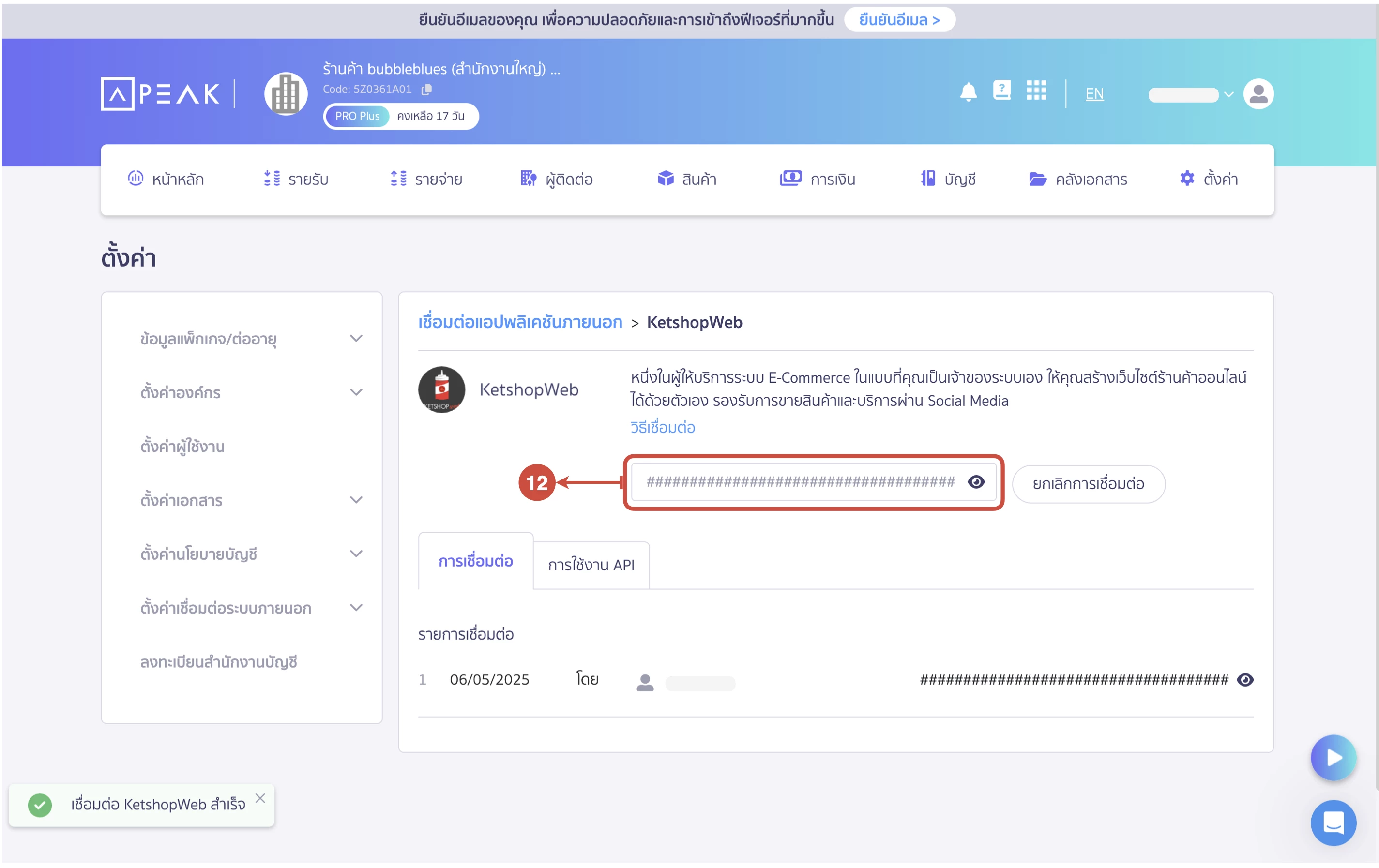Viewport: 1379px width, 868px height.
Task: Reveal the hidden API key in the field
Action: tap(976, 482)
